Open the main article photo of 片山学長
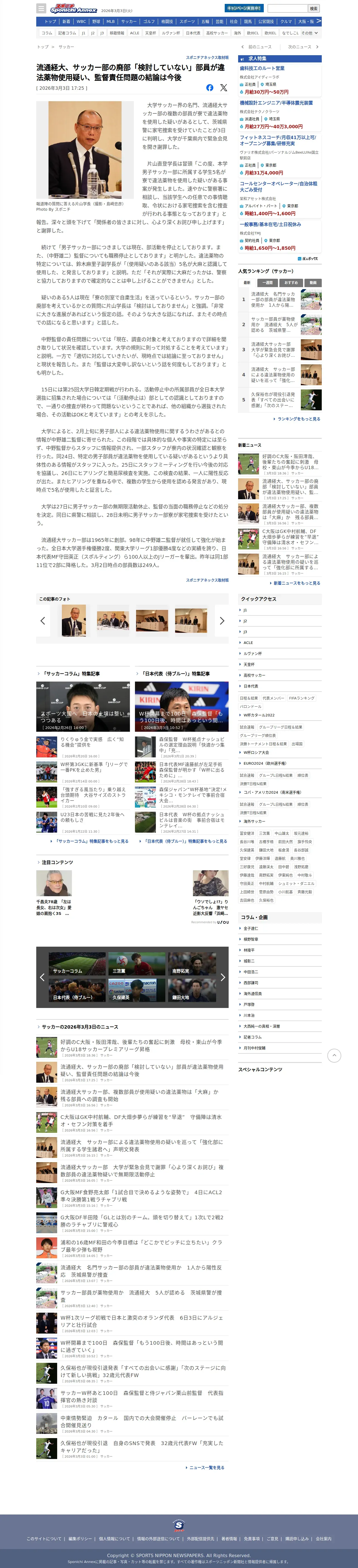358x1568 pixels. (85, 150)
